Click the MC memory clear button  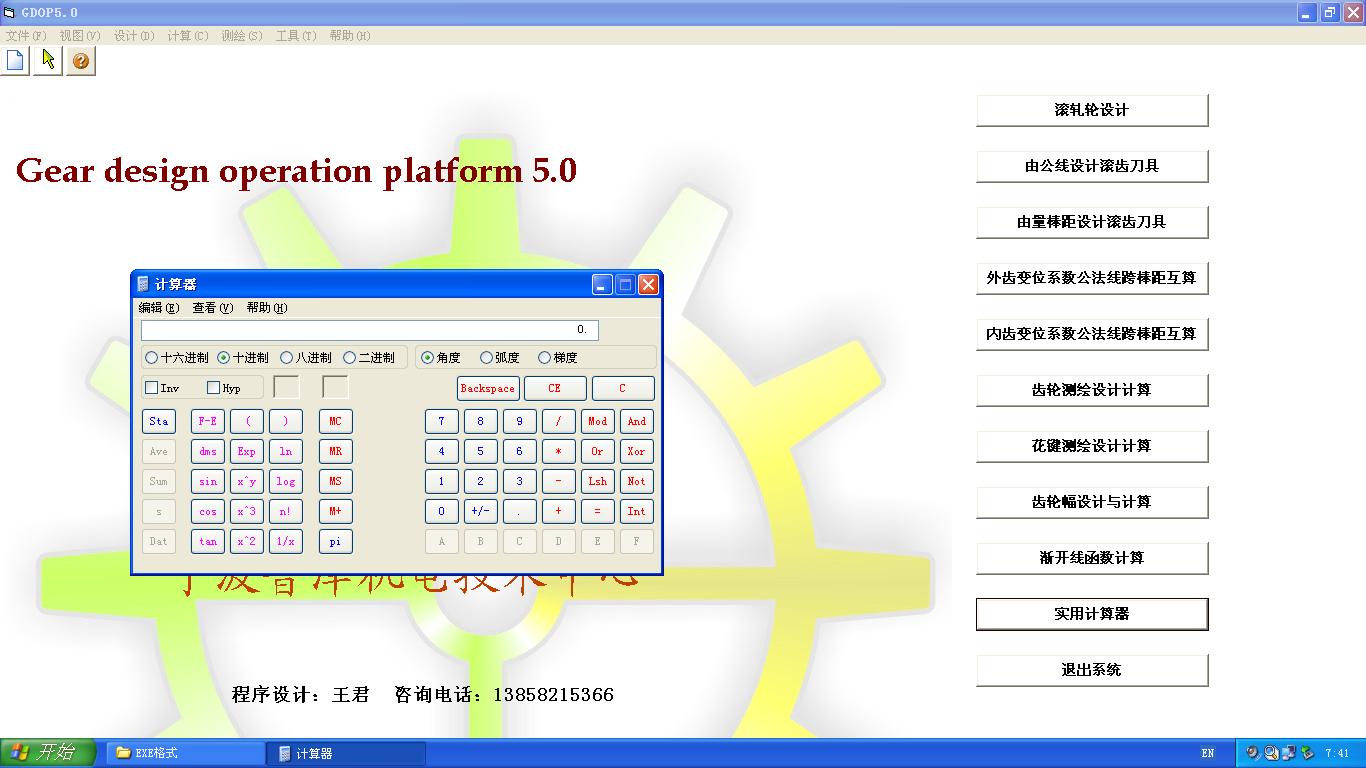336,421
